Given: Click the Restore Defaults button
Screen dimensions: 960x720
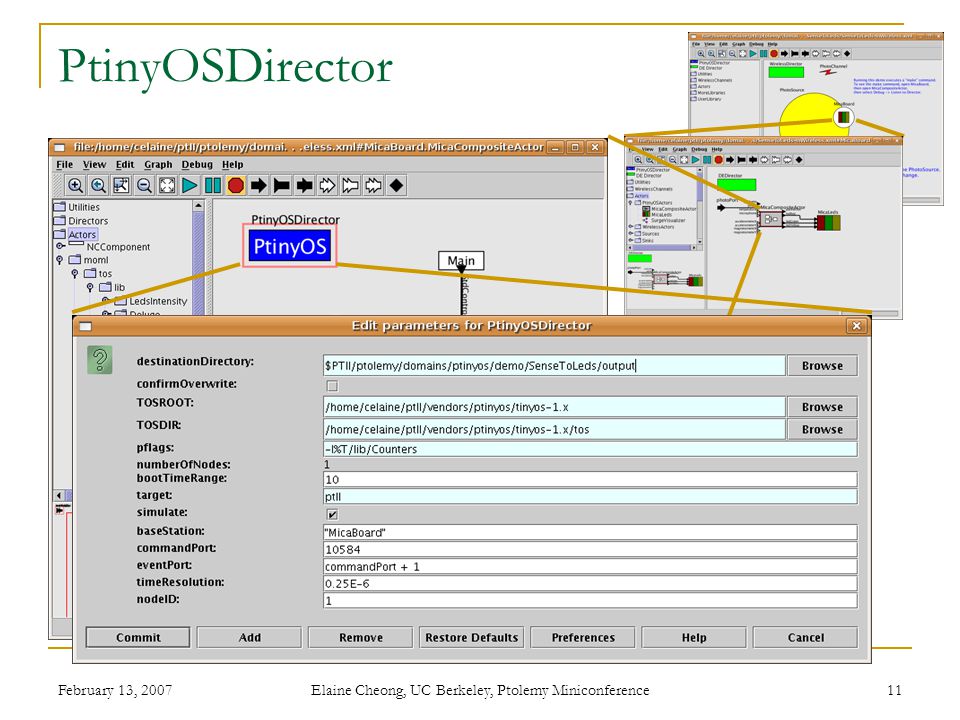Looking at the screenshot, I should (471, 637).
